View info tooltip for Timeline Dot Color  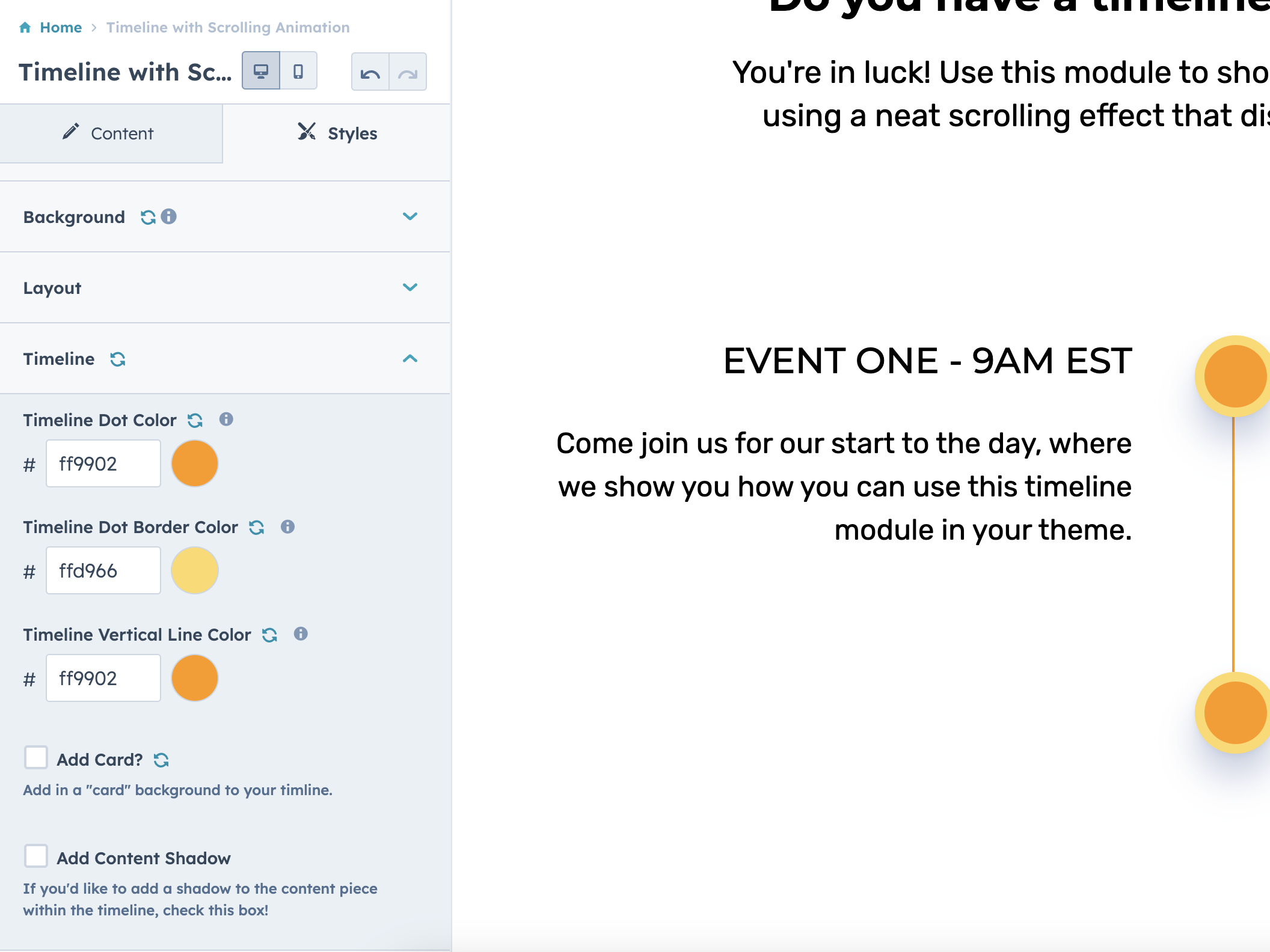[x=227, y=420]
